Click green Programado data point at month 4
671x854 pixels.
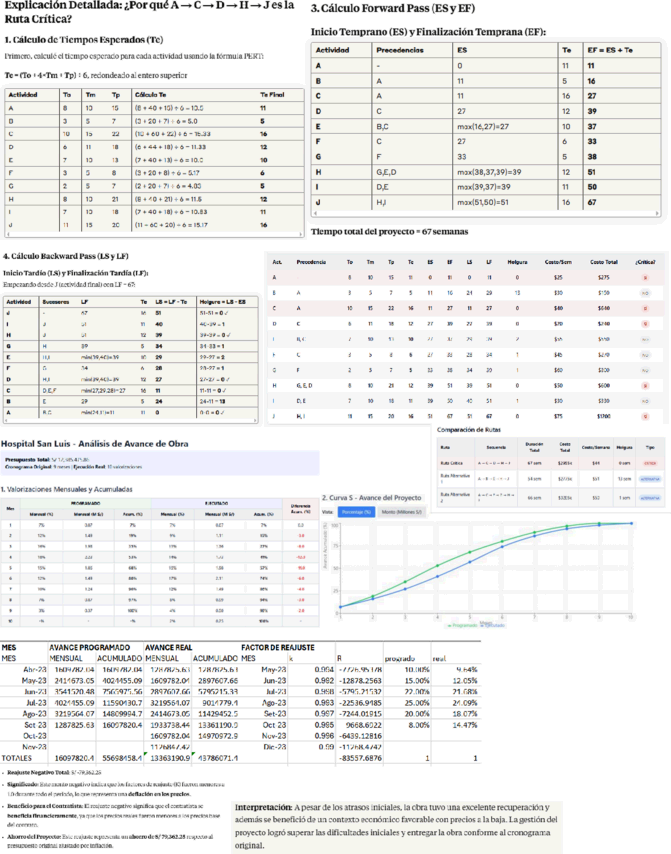point(437,565)
